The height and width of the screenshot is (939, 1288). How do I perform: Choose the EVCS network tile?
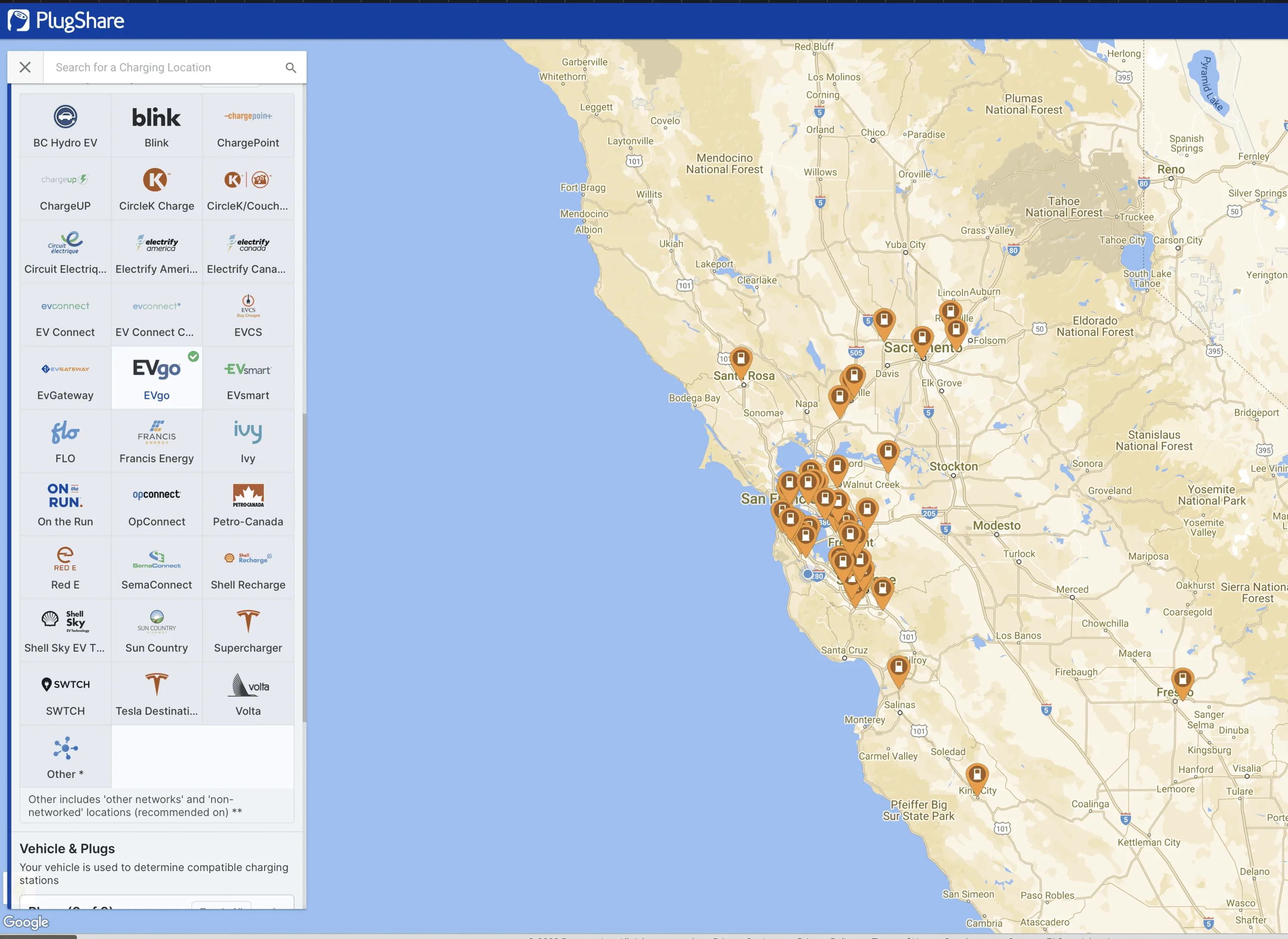coord(248,315)
